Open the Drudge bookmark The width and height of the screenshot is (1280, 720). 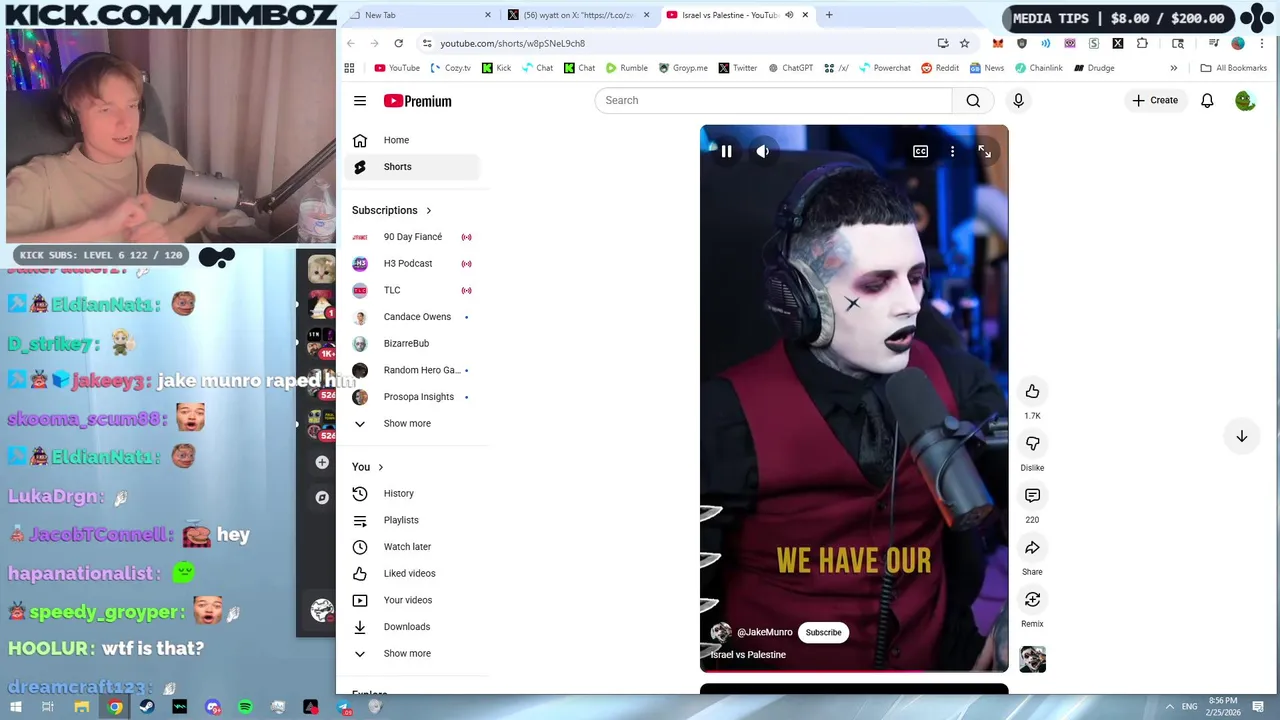[x=1094, y=68]
